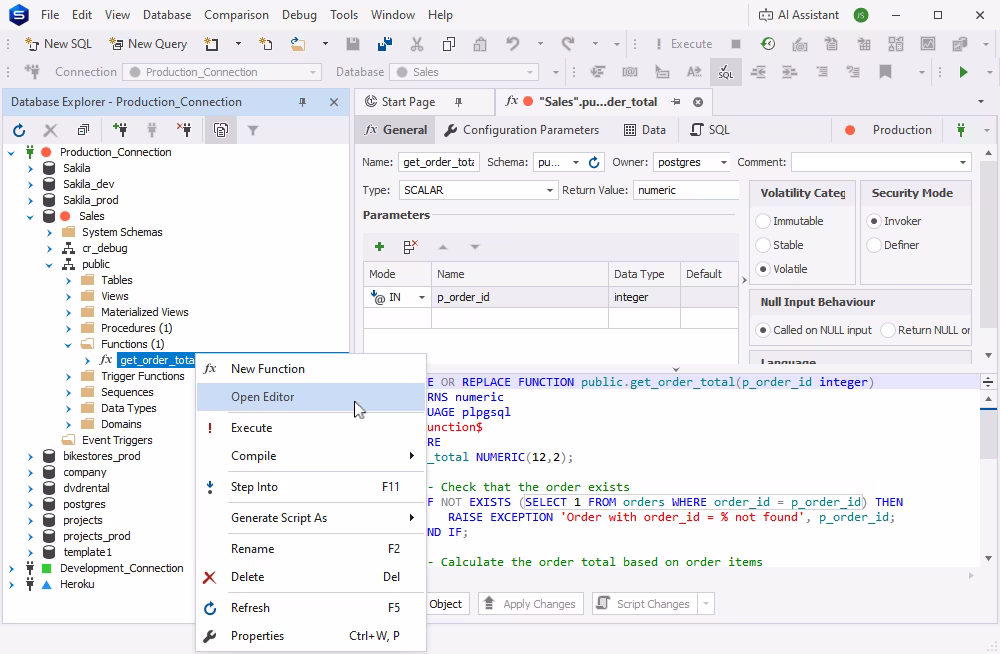Click the green add parameter plus icon

click(379, 247)
